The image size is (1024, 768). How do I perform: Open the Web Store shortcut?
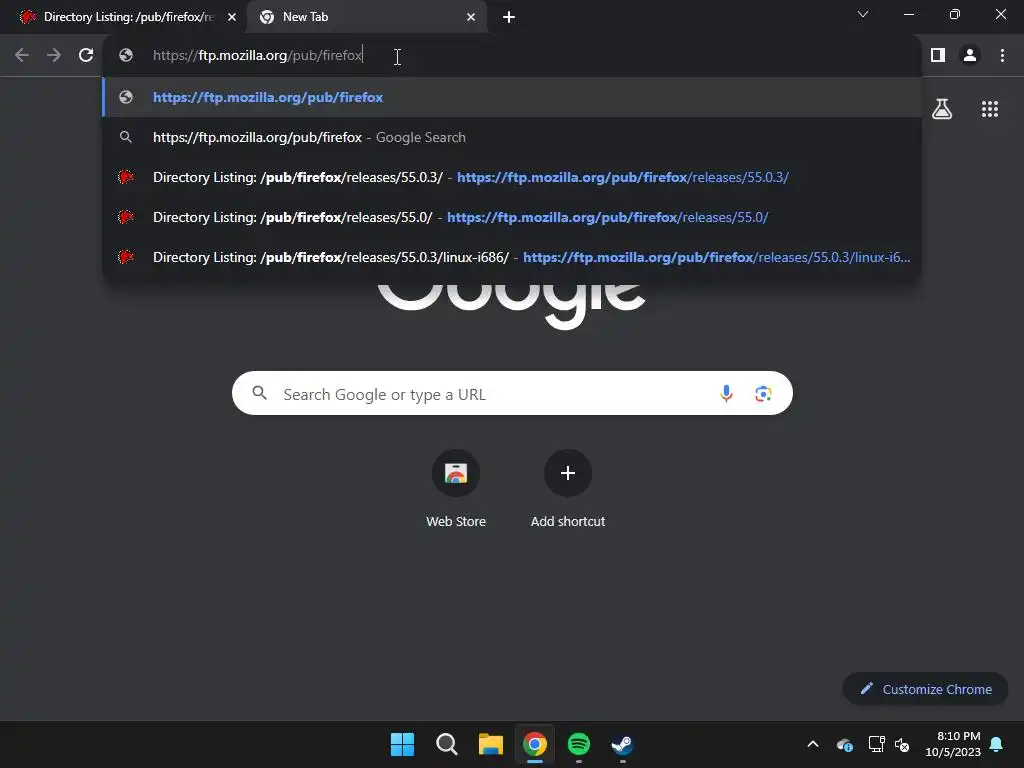(x=456, y=488)
